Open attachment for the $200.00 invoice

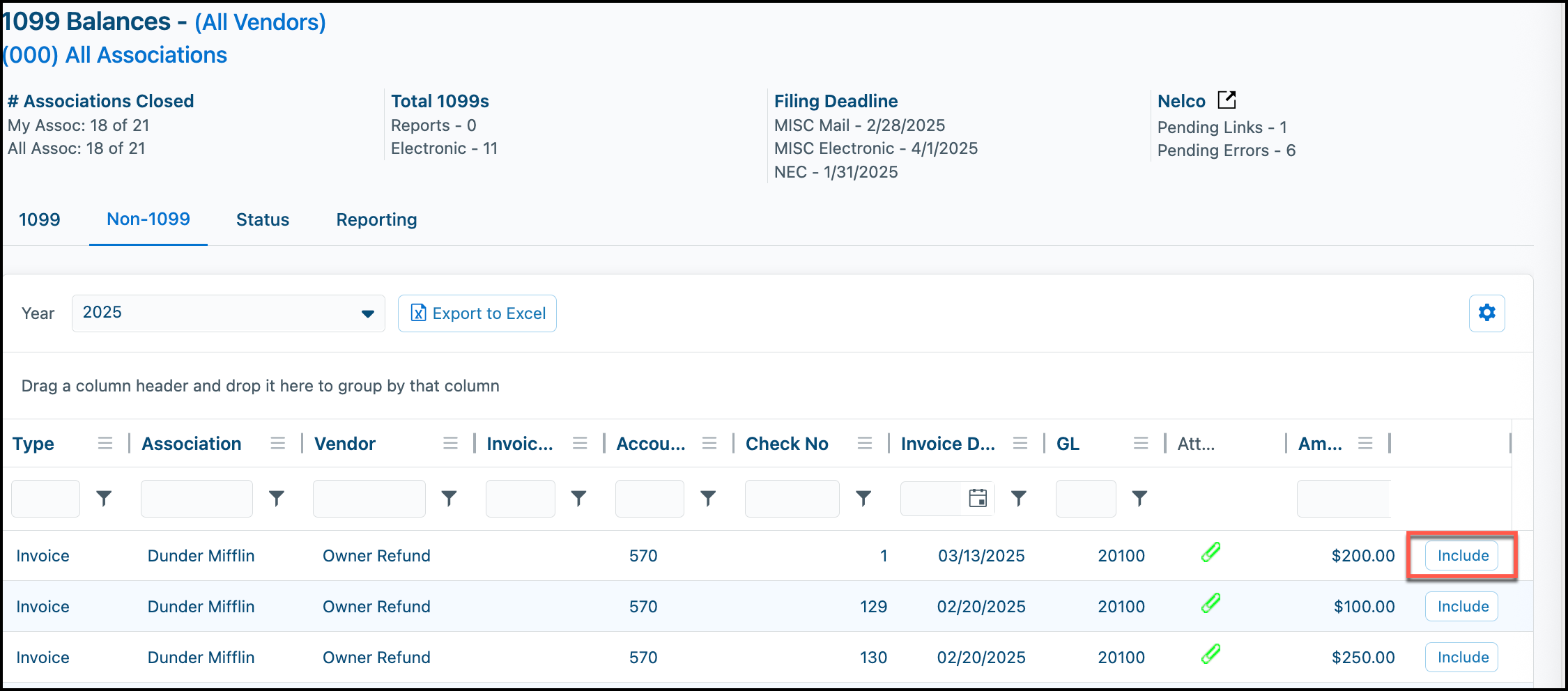pyautogui.click(x=1211, y=552)
